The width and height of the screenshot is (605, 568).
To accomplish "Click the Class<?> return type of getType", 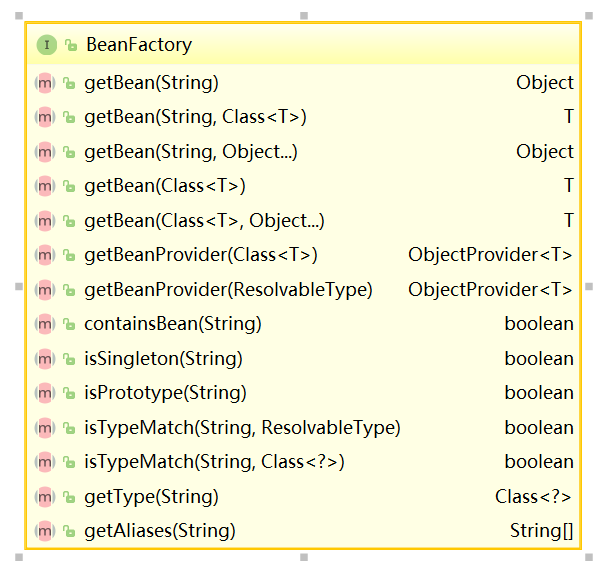I will pos(534,496).
